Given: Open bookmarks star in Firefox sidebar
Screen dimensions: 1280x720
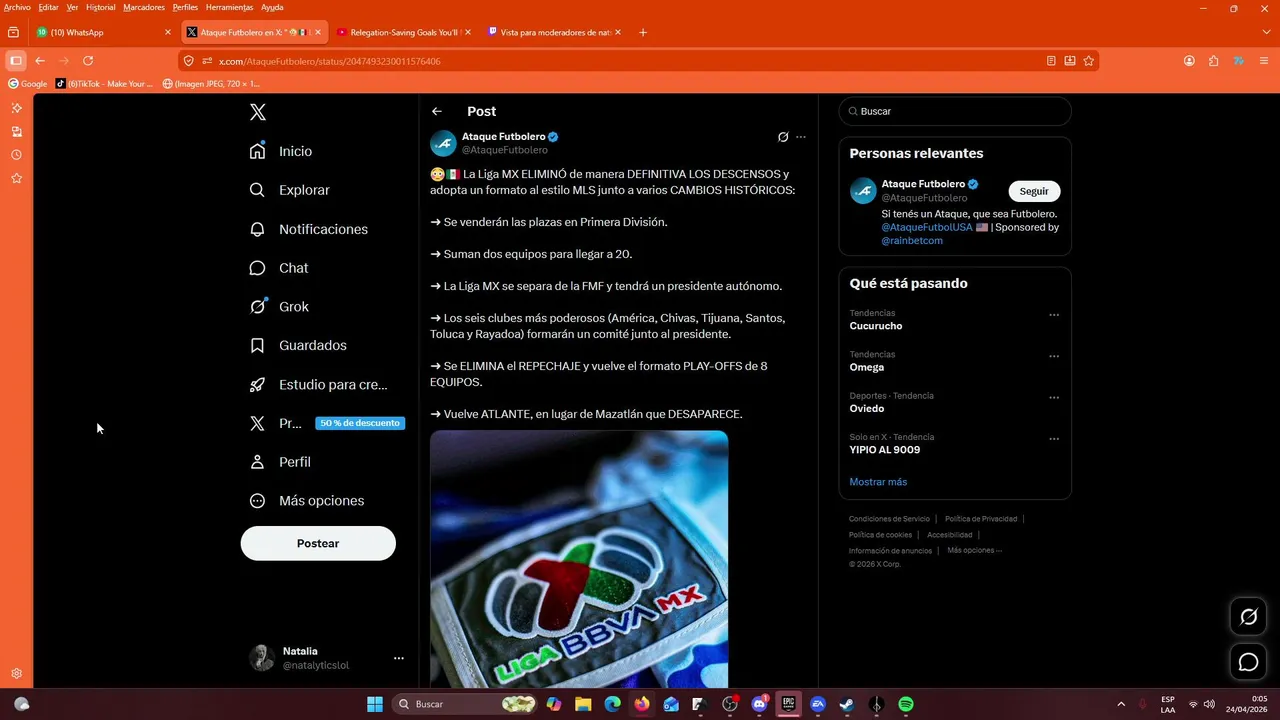Looking at the screenshot, I should pyautogui.click(x=16, y=178).
